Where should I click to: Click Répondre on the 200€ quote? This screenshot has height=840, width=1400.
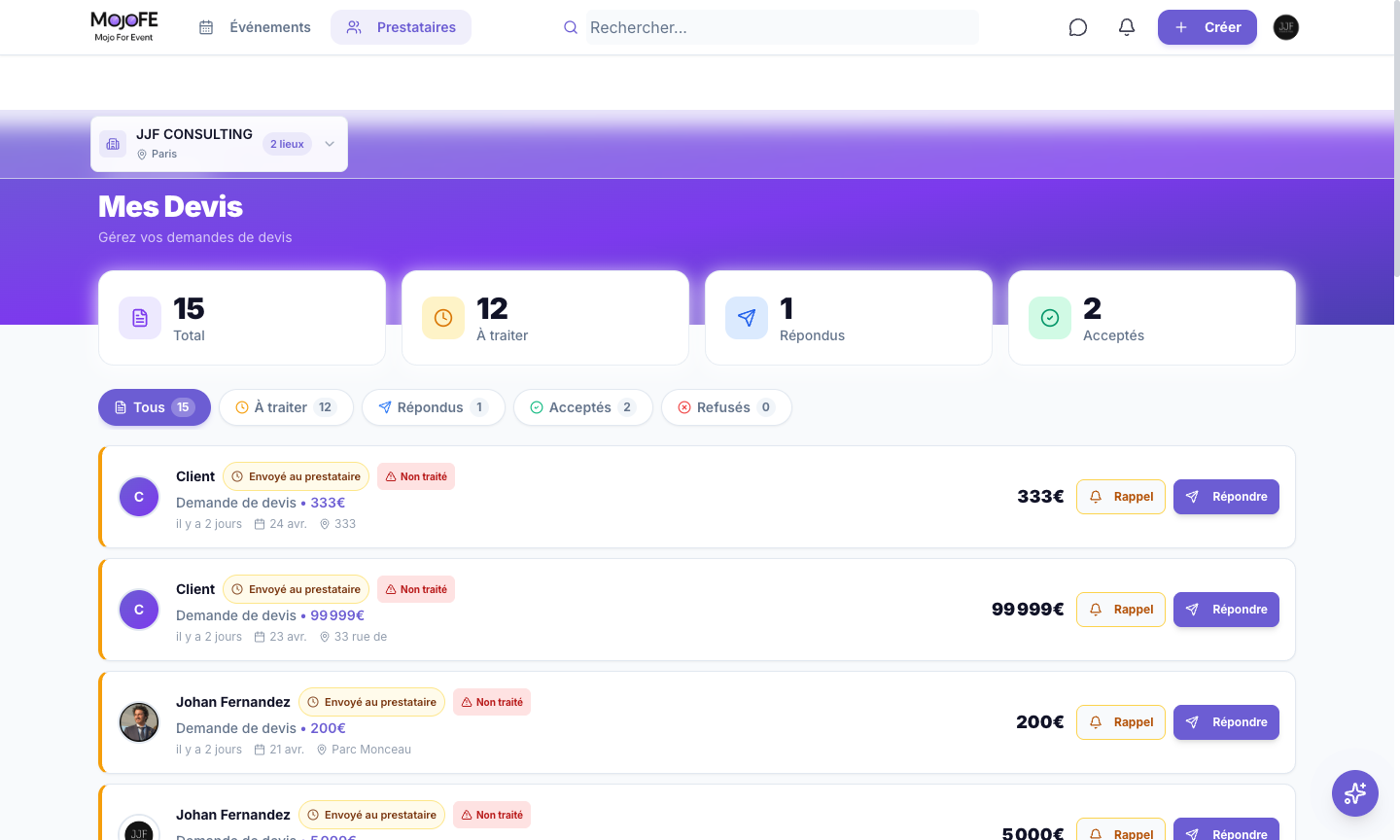pos(1226,722)
